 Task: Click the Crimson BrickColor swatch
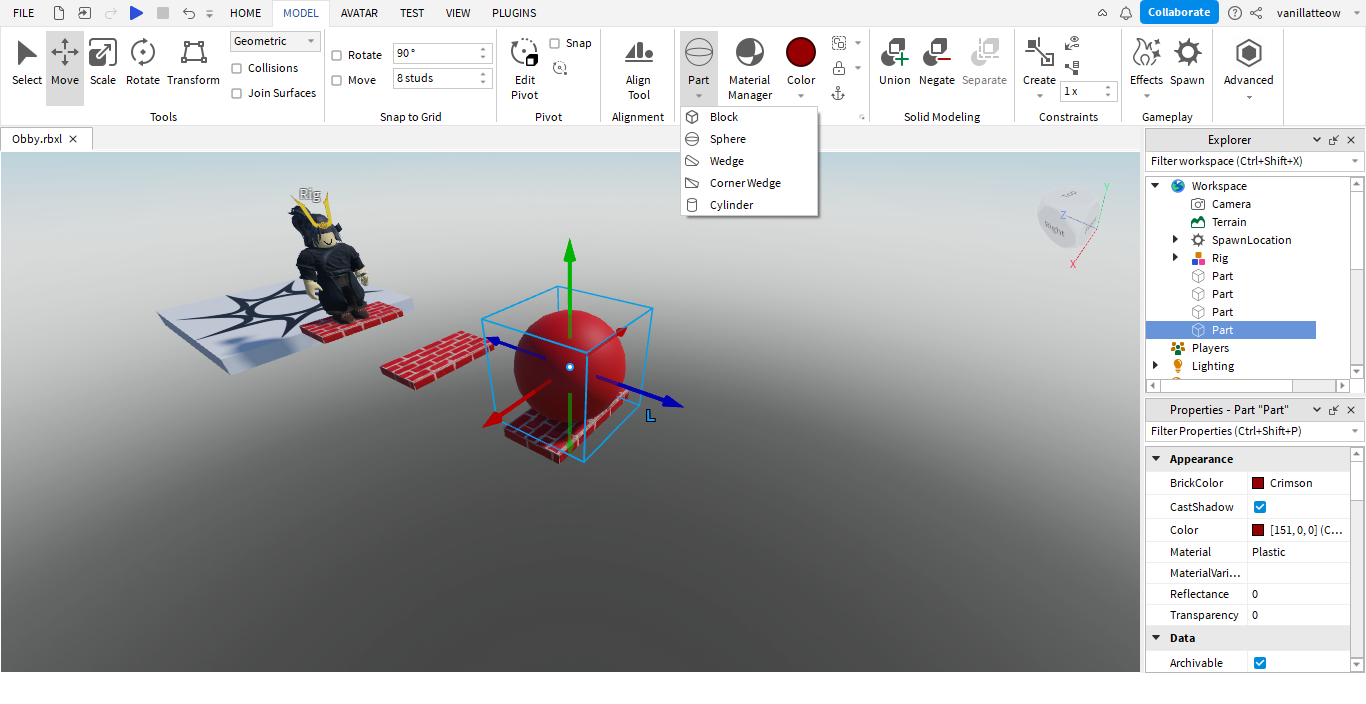(x=1258, y=483)
